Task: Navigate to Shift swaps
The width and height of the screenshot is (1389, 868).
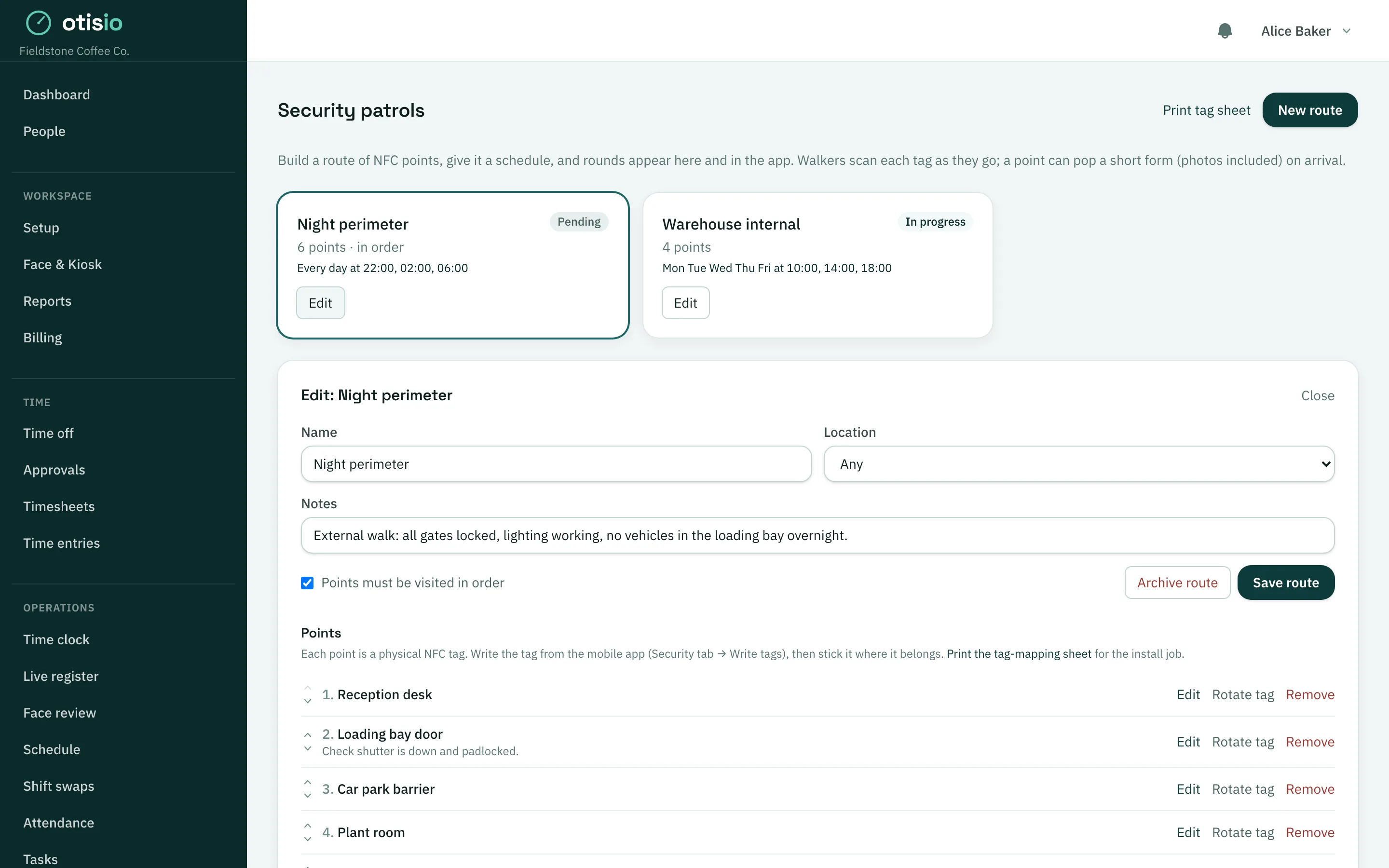Action: (58, 786)
